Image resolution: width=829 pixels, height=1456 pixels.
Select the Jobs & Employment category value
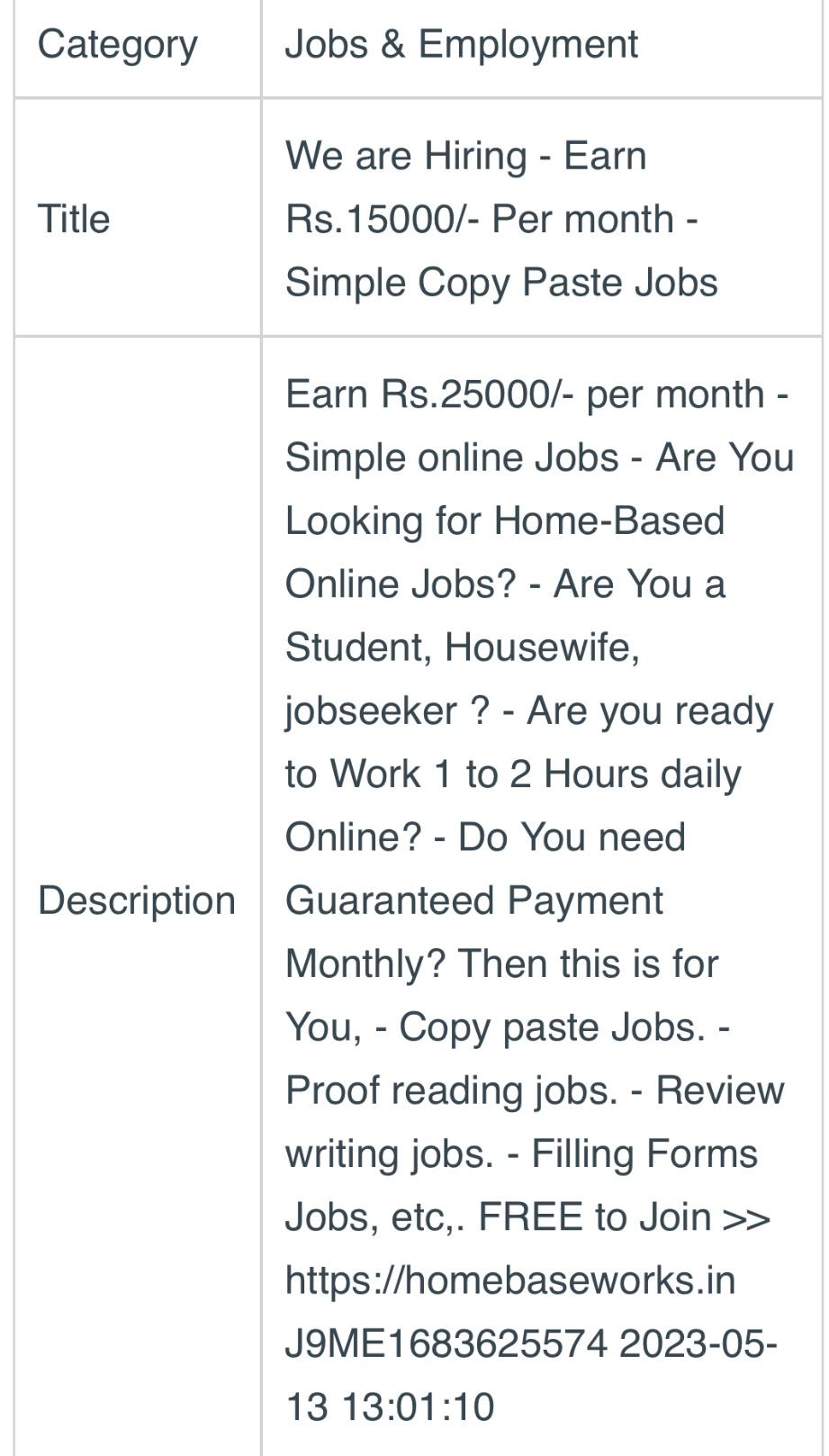[461, 45]
